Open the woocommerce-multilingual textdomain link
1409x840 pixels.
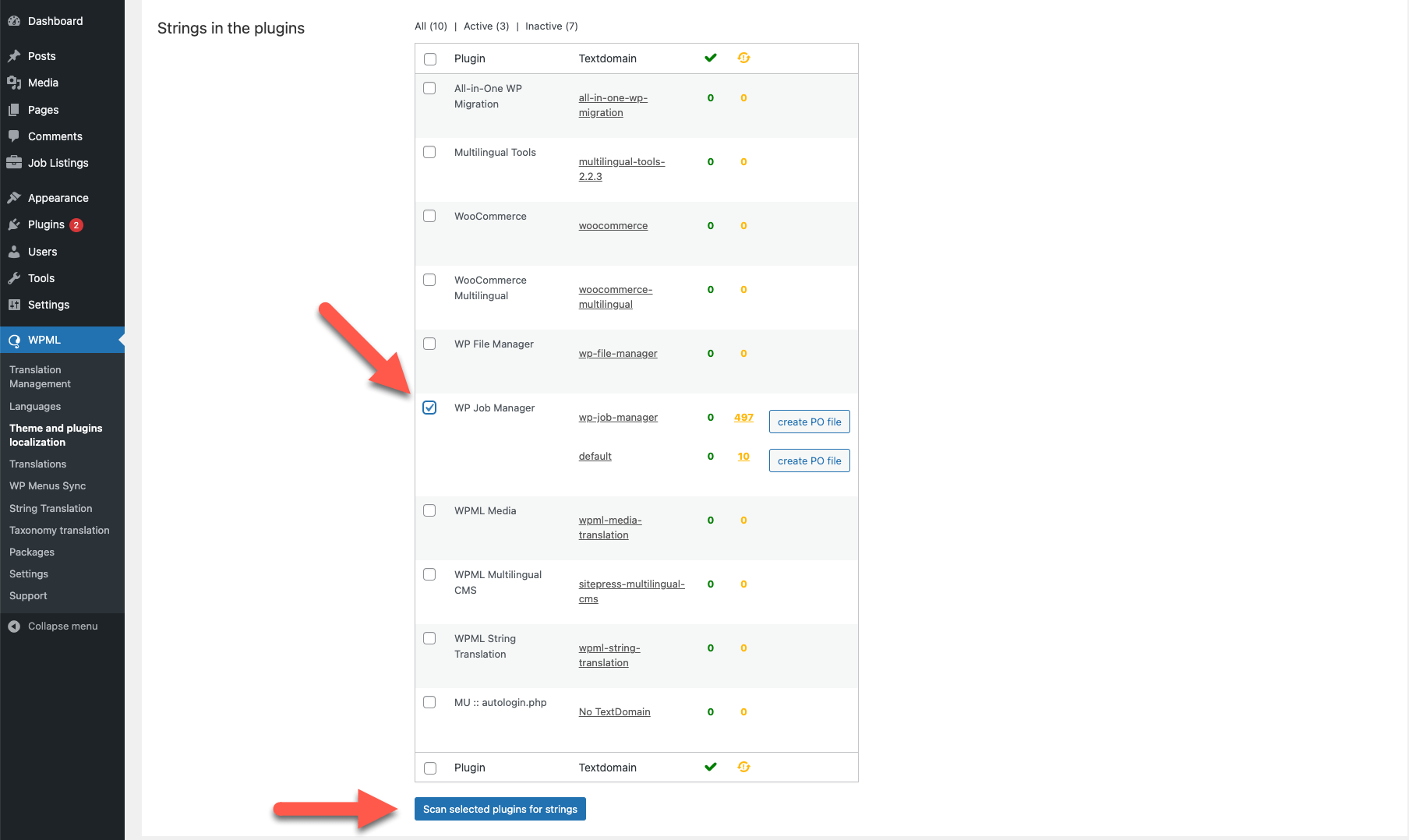pos(616,297)
